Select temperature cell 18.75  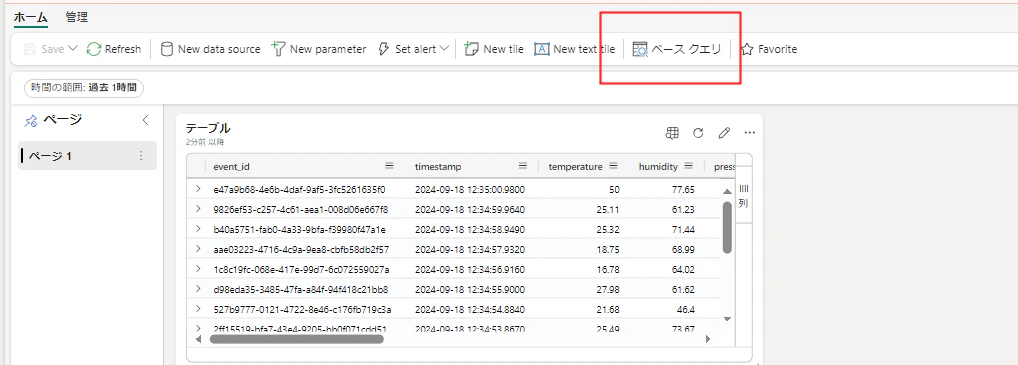pyautogui.click(x=607, y=249)
